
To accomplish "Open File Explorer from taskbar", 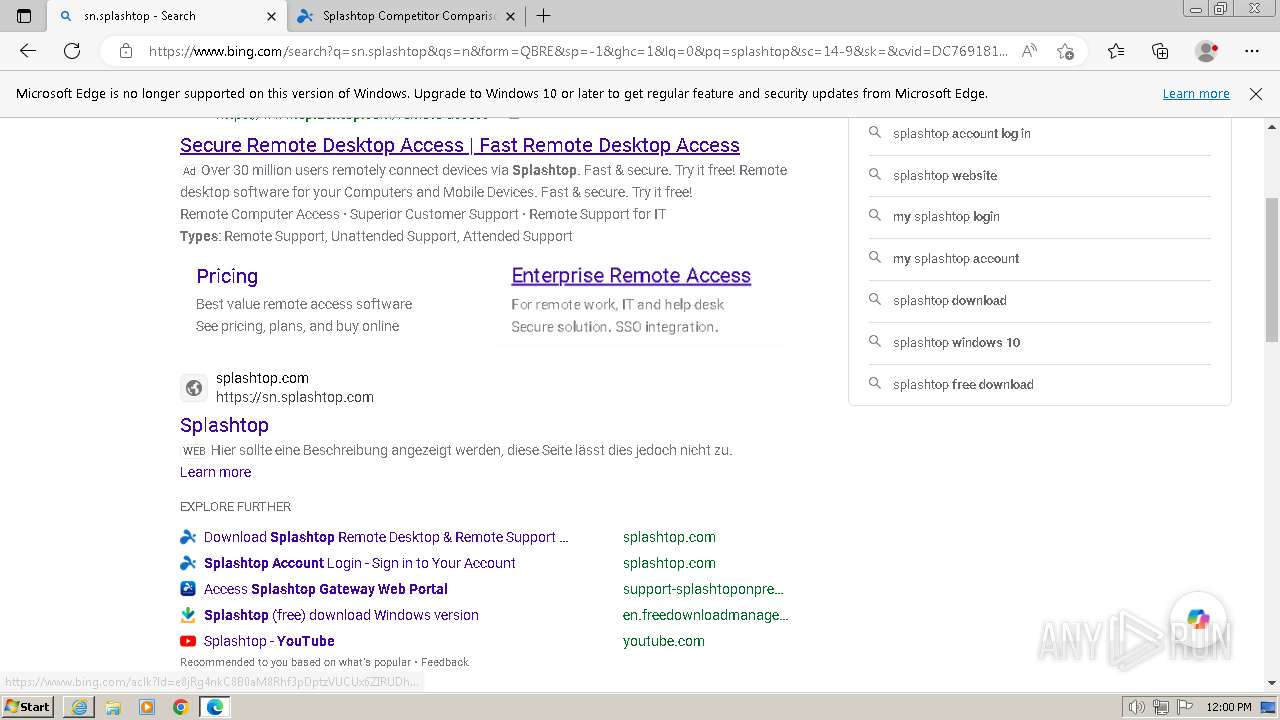I will (x=113, y=707).
